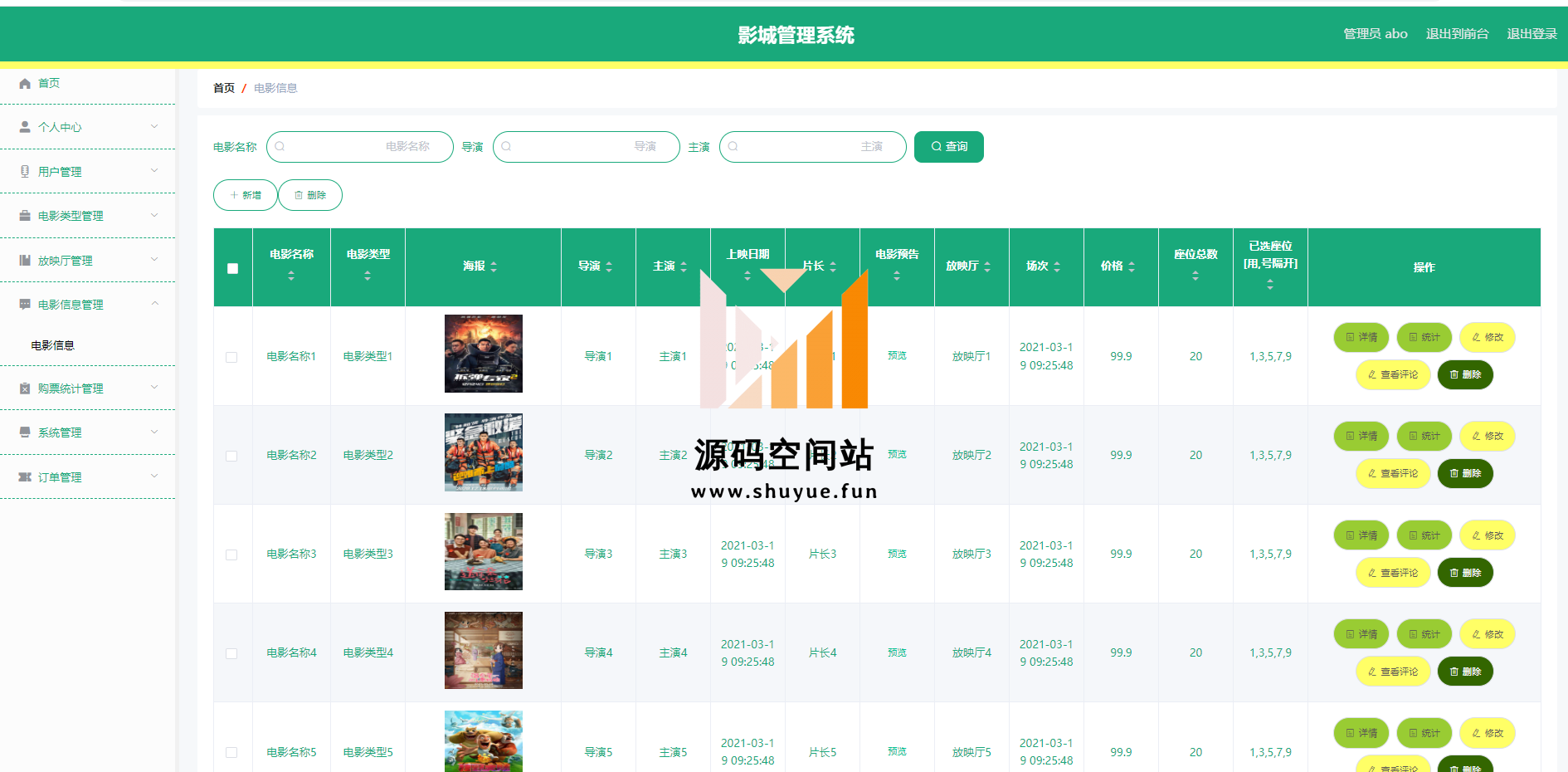This screenshot has width=1568, height=772.
Task: Sort by 电影类型 column arrows
Action: [x=368, y=276]
